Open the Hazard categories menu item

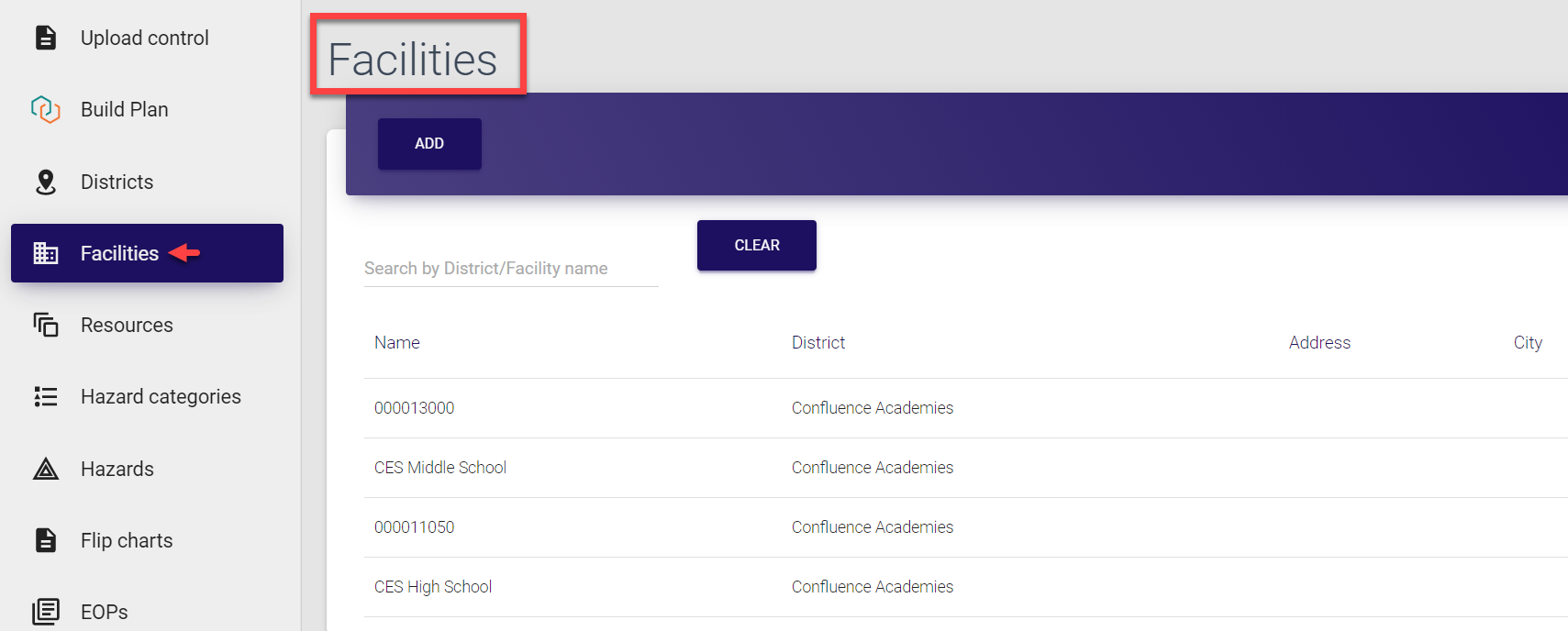[x=161, y=396]
